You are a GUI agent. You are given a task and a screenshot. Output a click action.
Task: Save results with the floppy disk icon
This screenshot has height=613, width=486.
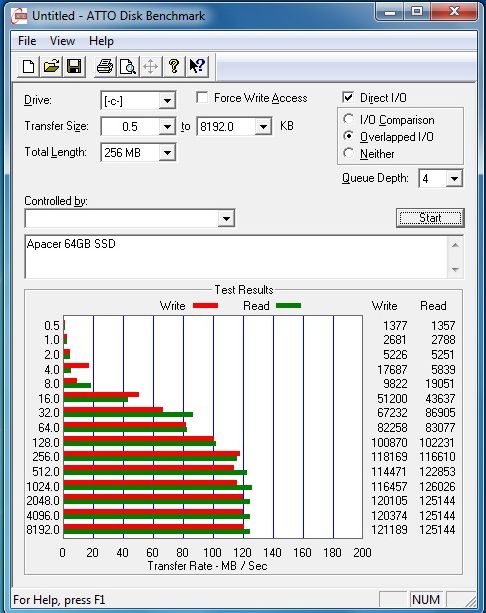[74, 66]
